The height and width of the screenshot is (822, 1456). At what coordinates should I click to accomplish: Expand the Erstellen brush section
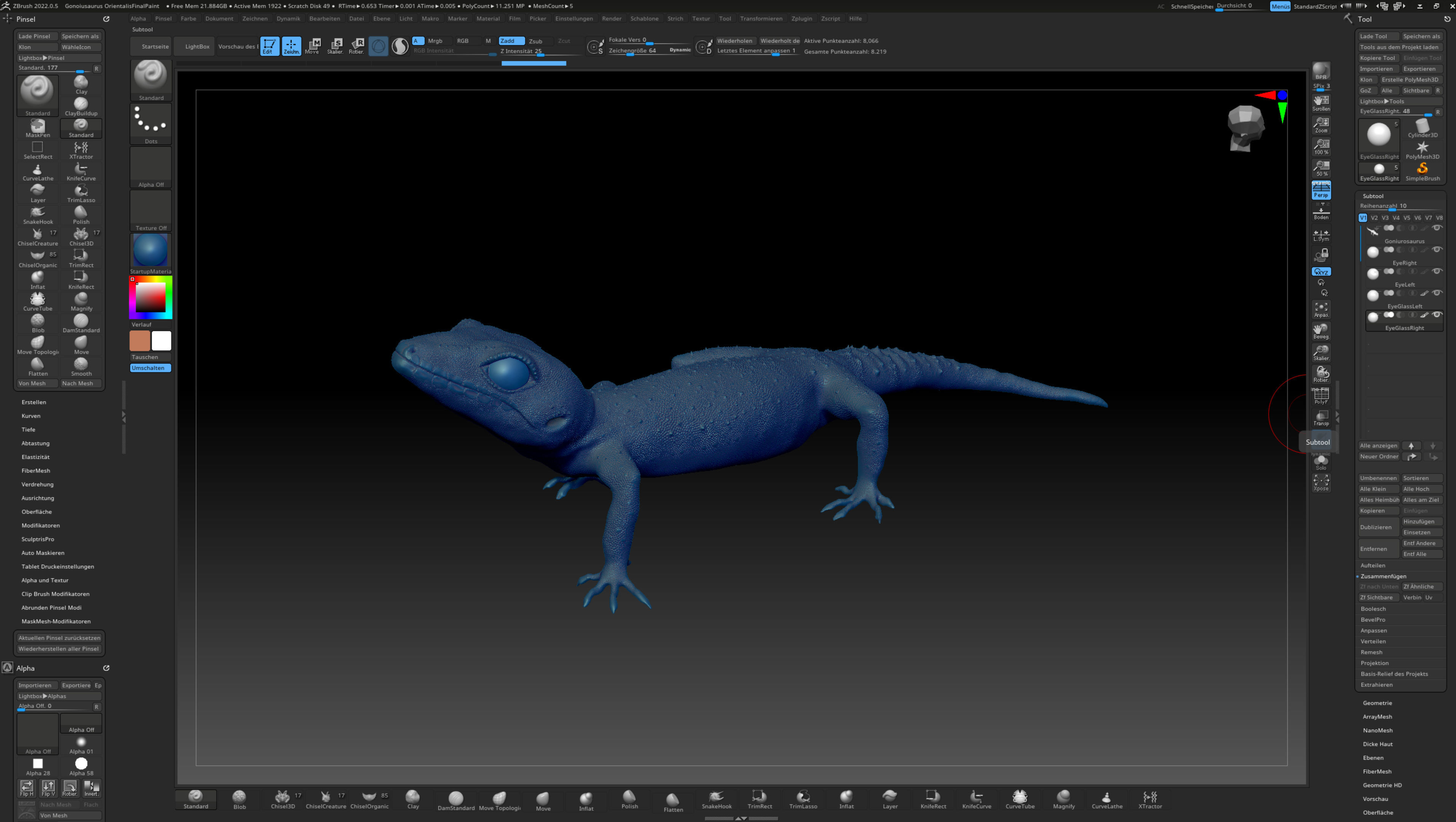[x=34, y=402]
